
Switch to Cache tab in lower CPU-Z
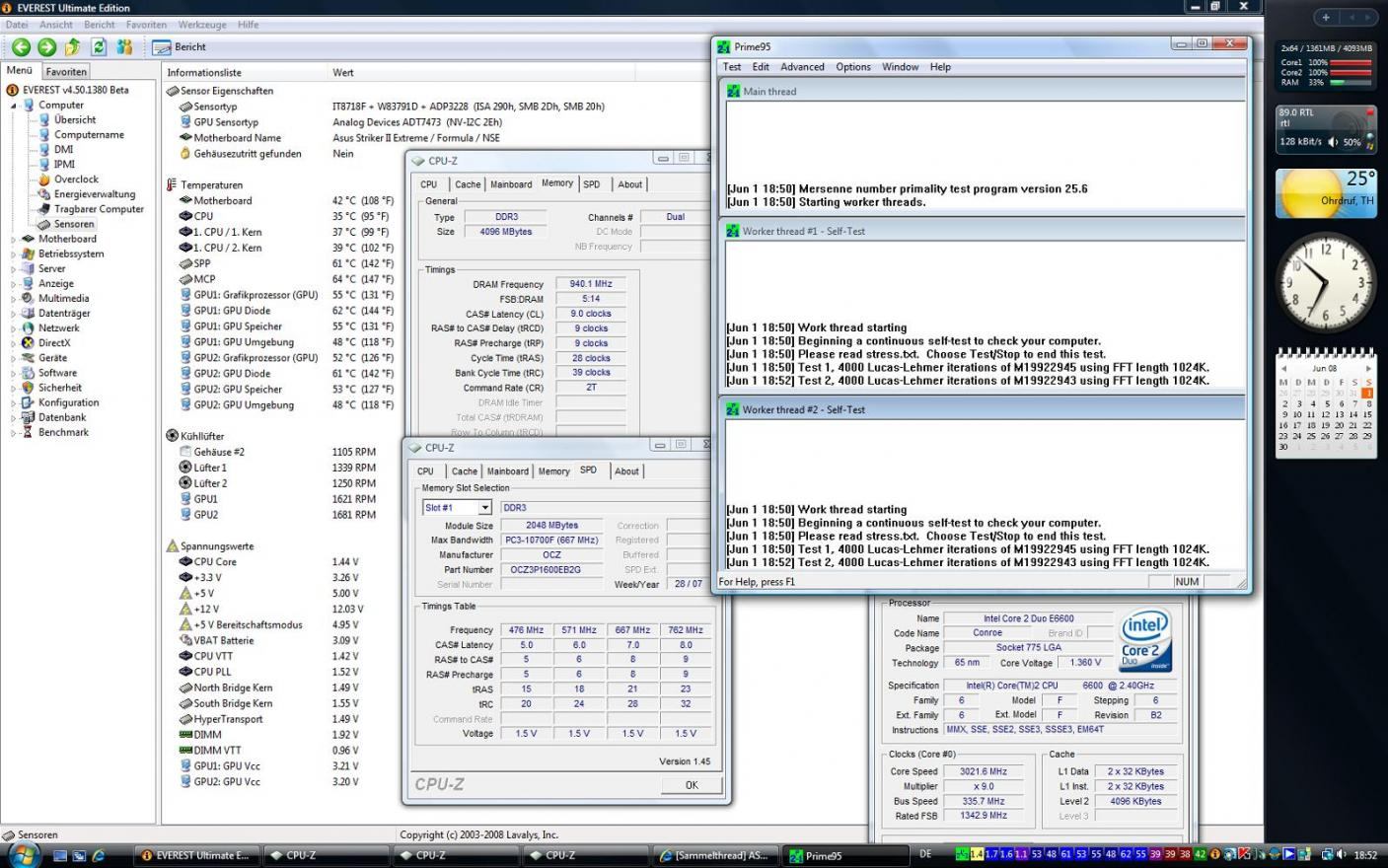coord(465,471)
